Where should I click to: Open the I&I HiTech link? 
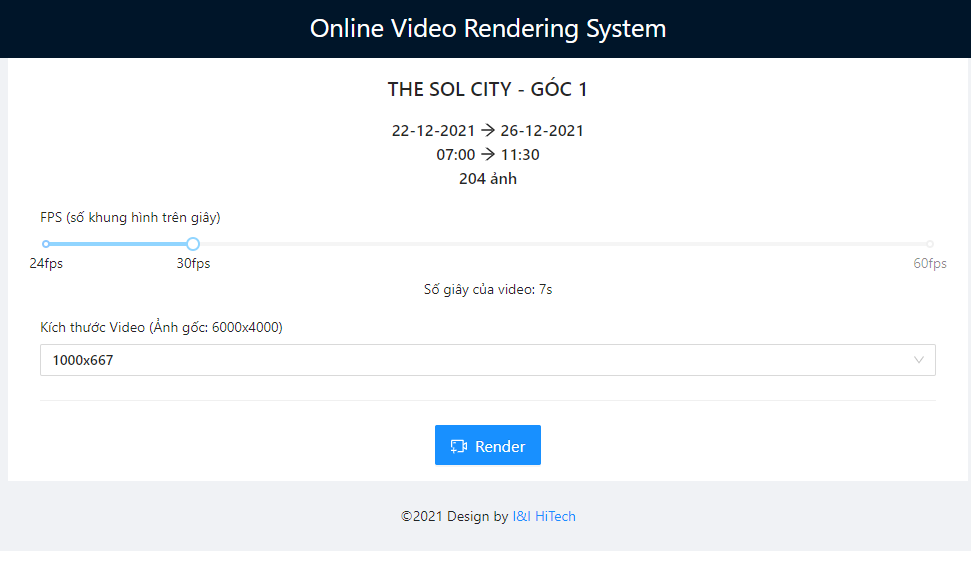tap(544, 516)
